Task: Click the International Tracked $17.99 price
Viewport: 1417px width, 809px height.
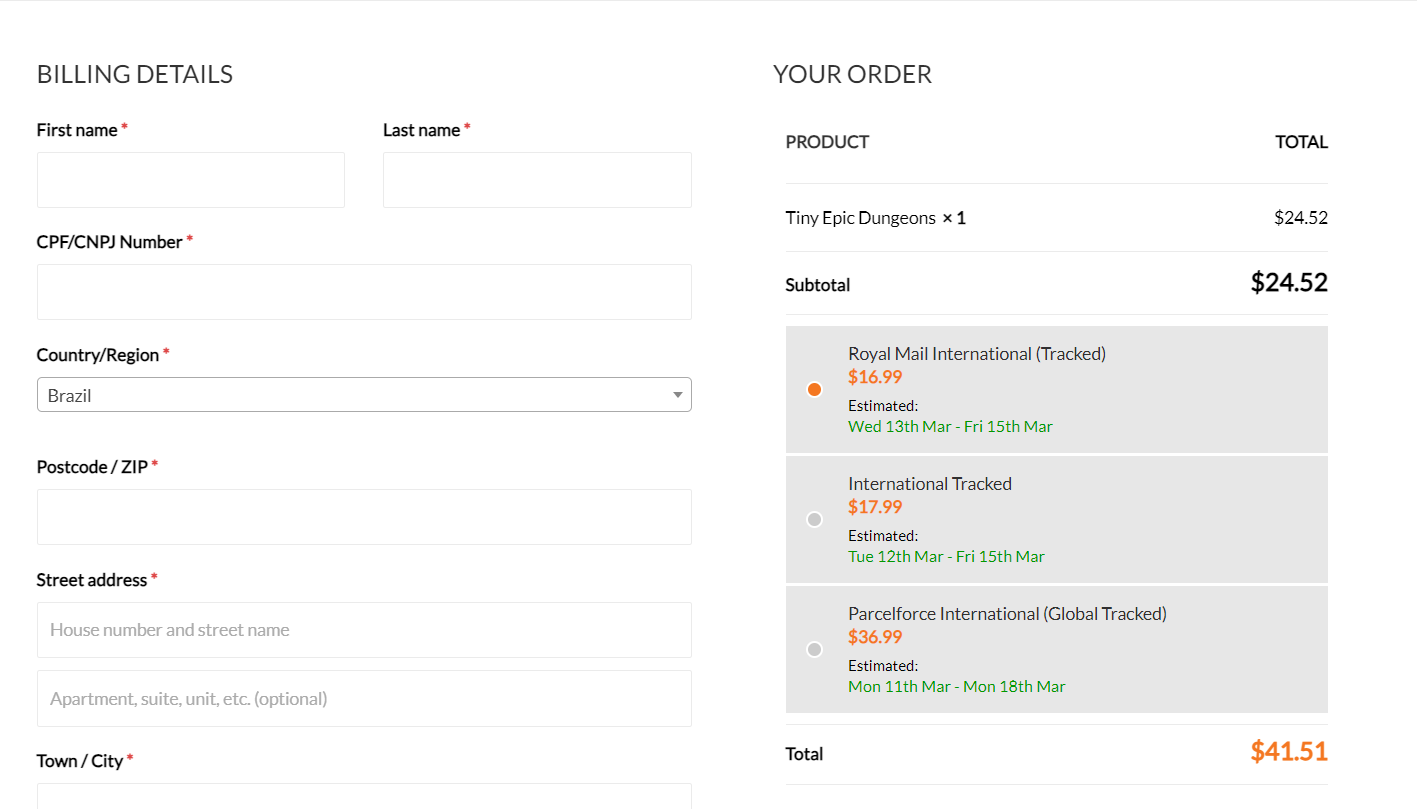Action: 875,507
